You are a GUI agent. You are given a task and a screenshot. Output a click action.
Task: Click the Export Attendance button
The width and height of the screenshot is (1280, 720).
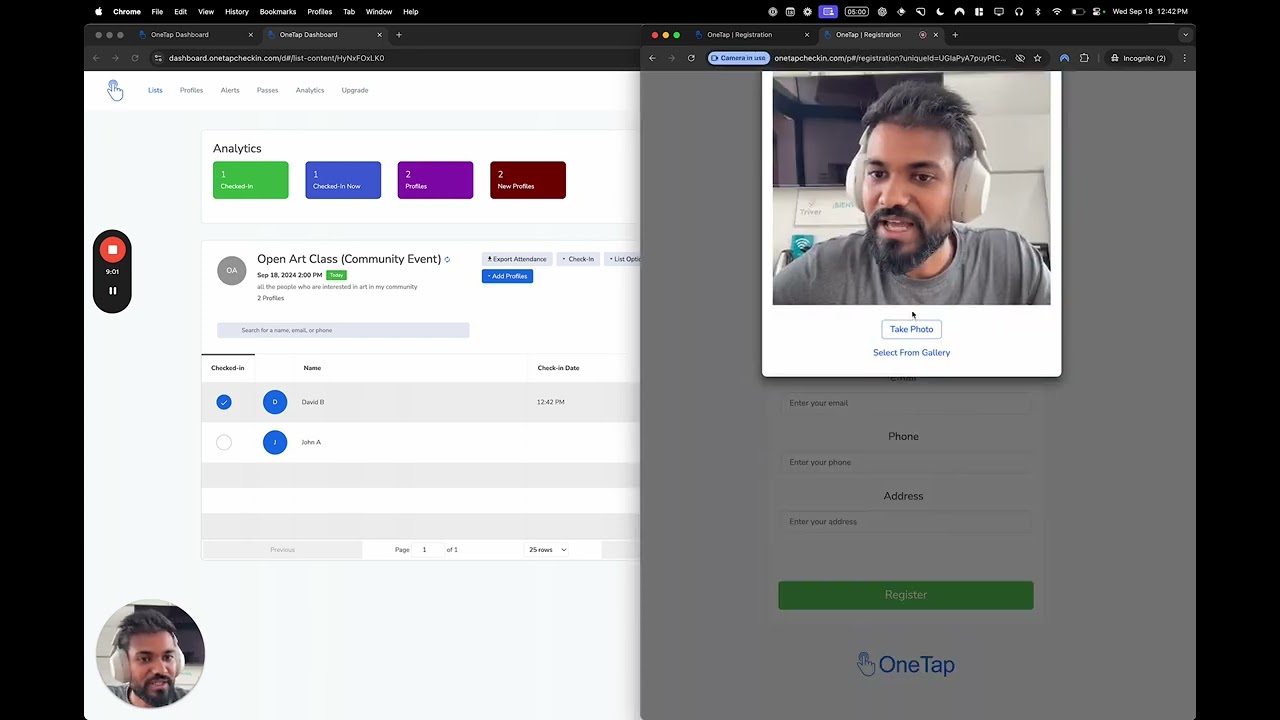tap(517, 259)
